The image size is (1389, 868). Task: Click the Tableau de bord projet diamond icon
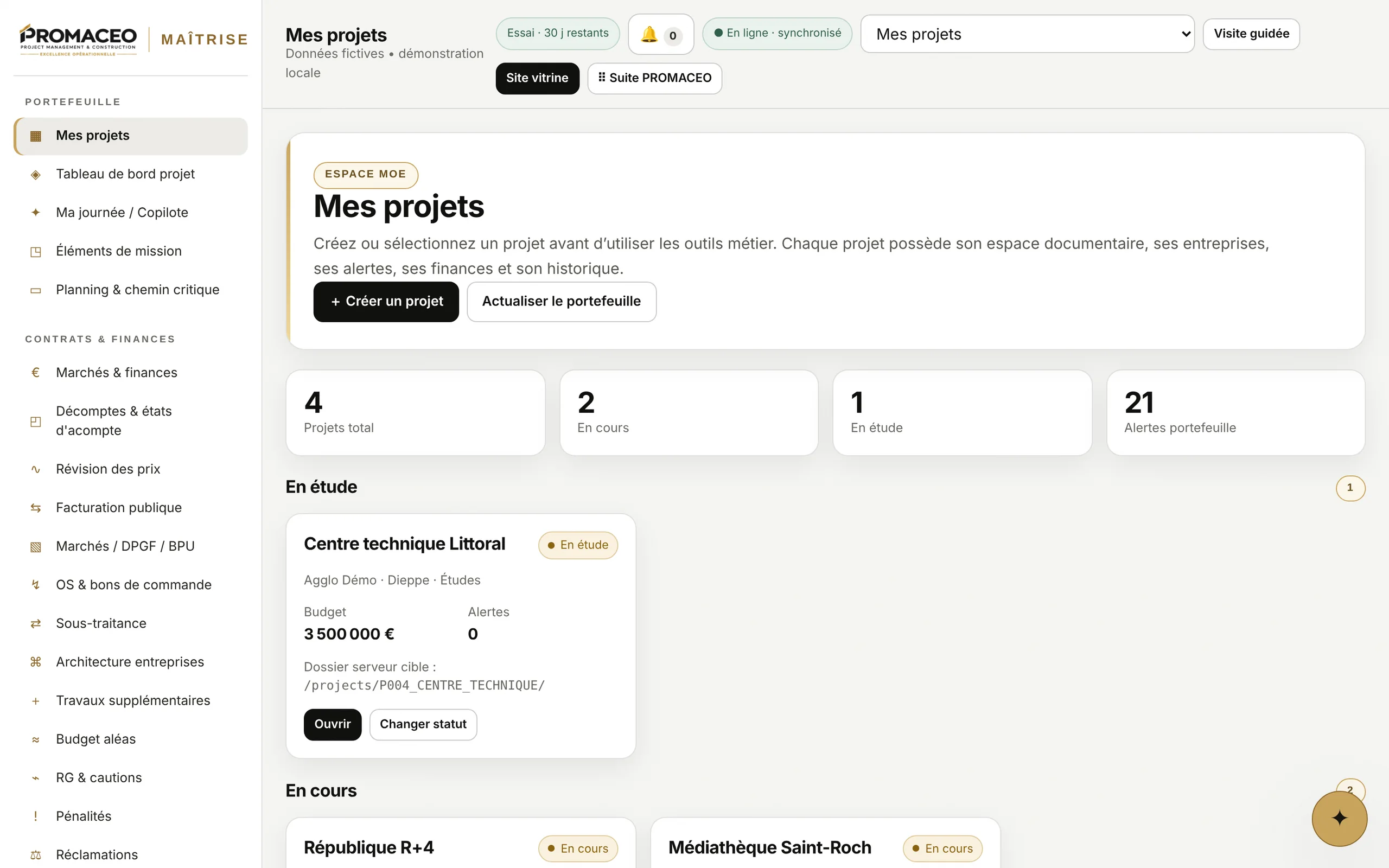coord(36,174)
